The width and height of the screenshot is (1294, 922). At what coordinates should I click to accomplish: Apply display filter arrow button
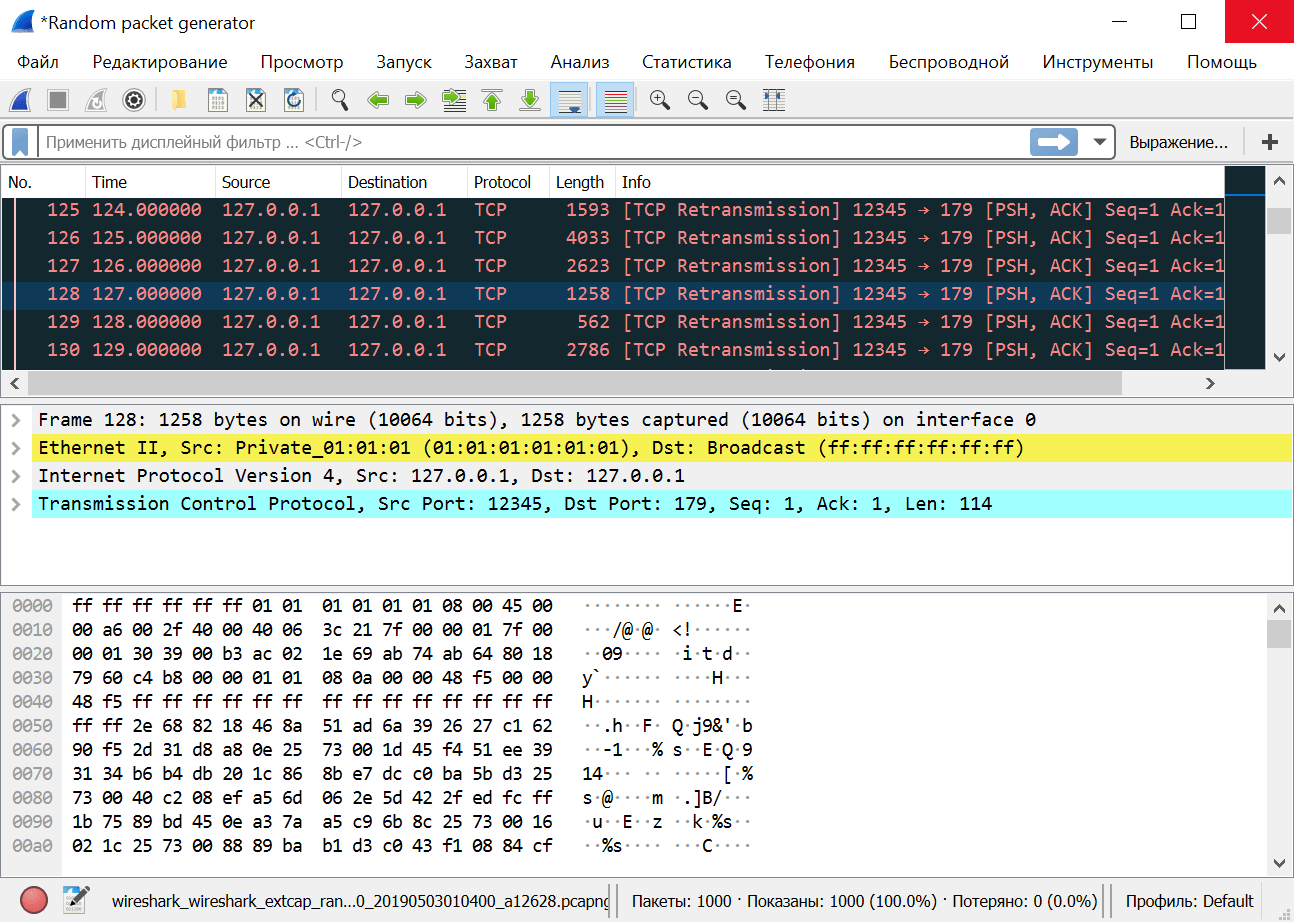(x=1054, y=142)
